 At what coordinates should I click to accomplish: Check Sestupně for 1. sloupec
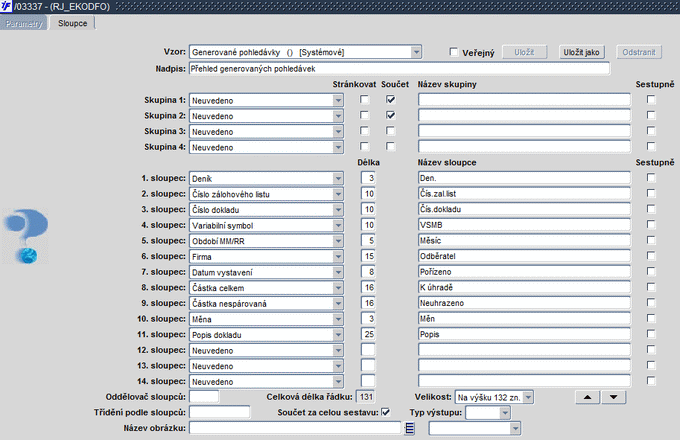[651, 178]
